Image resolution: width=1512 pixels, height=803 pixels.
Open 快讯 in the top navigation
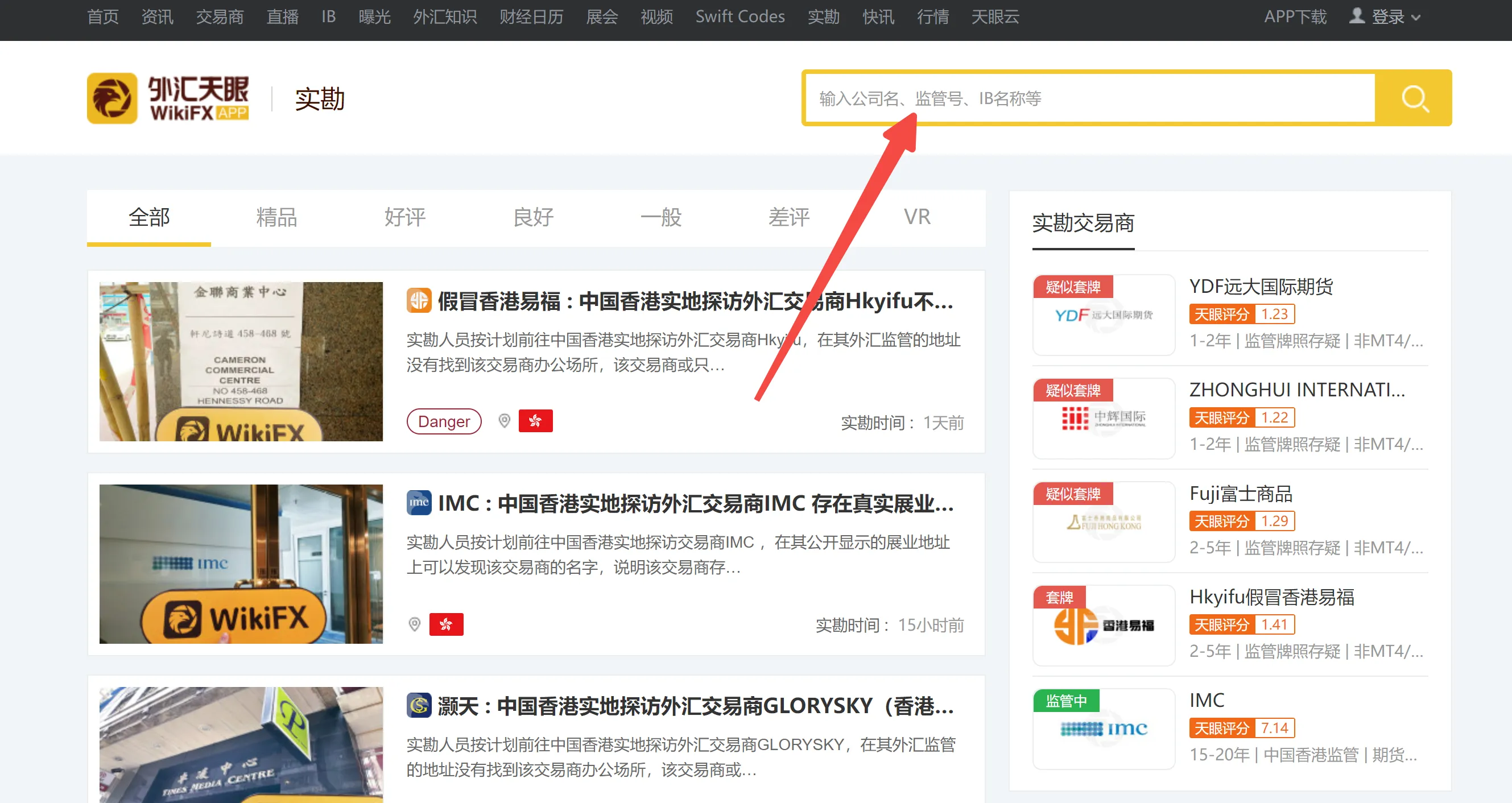pyautogui.click(x=878, y=16)
